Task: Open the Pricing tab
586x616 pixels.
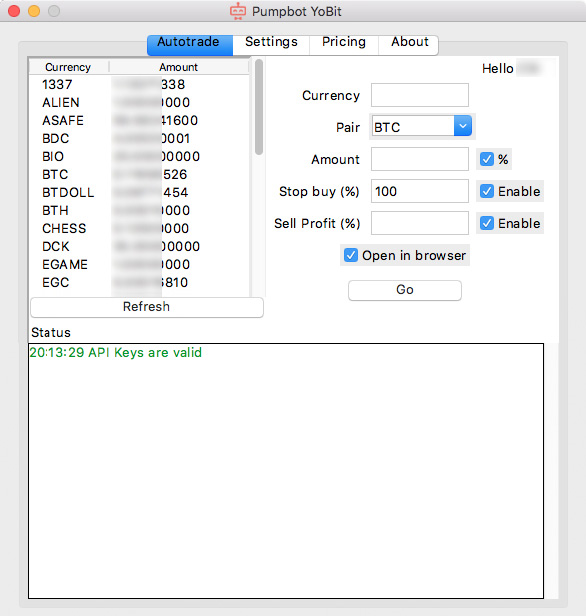Action: pos(344,45)
